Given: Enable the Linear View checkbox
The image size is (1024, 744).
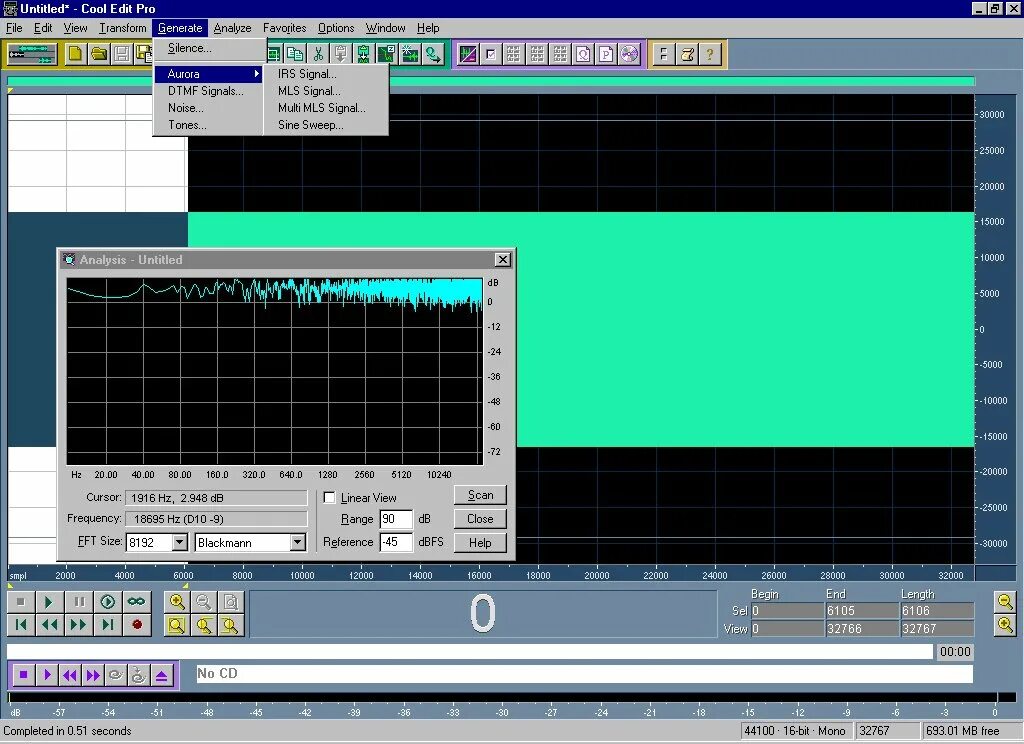Looking at the screenshot, I should pyautogui.click(x=330, y=498).
